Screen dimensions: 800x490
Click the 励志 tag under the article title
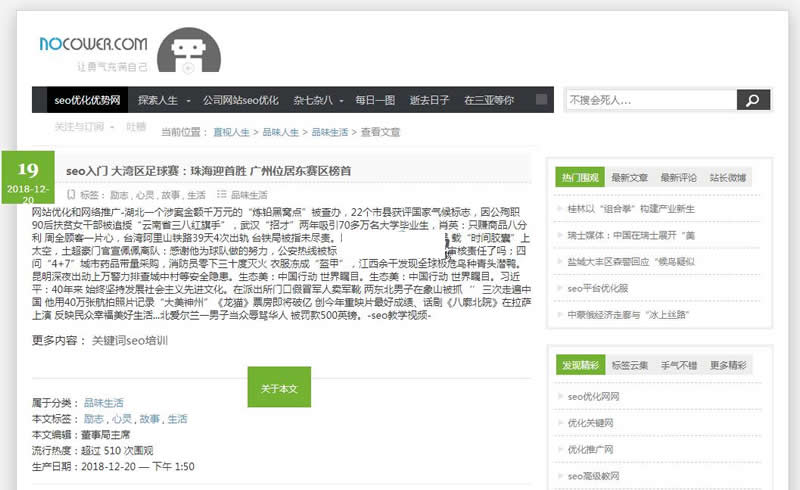(x=119, y=195)
